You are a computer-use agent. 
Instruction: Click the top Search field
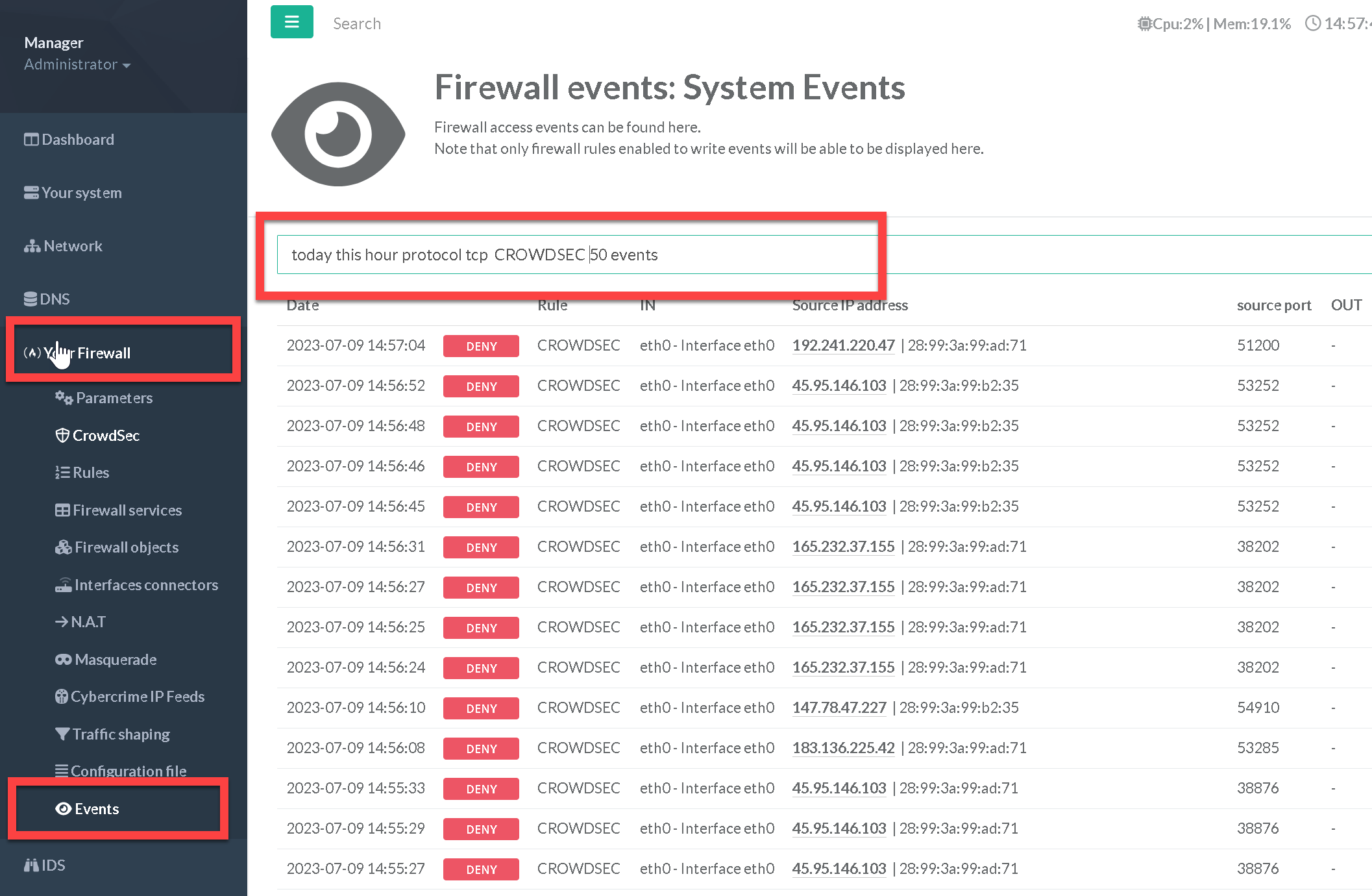356,23
